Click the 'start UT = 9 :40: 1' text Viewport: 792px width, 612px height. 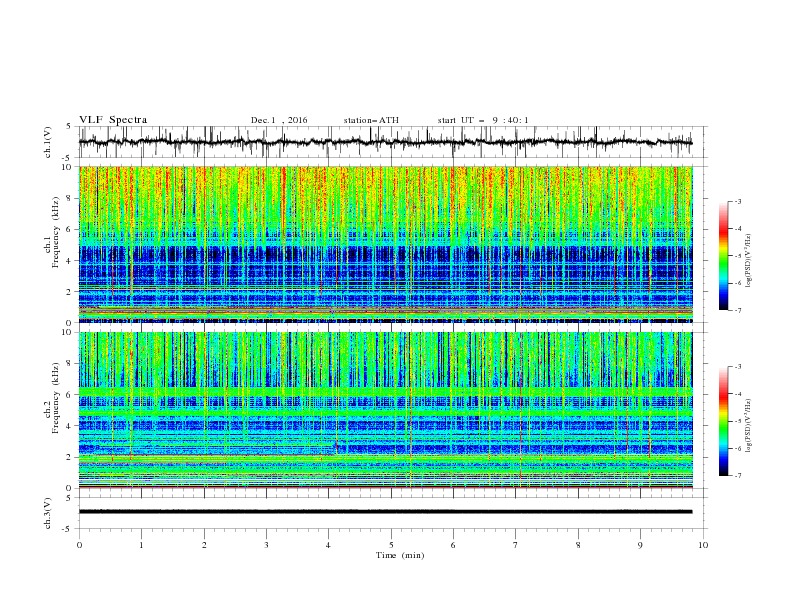click(x=483, y=120)
